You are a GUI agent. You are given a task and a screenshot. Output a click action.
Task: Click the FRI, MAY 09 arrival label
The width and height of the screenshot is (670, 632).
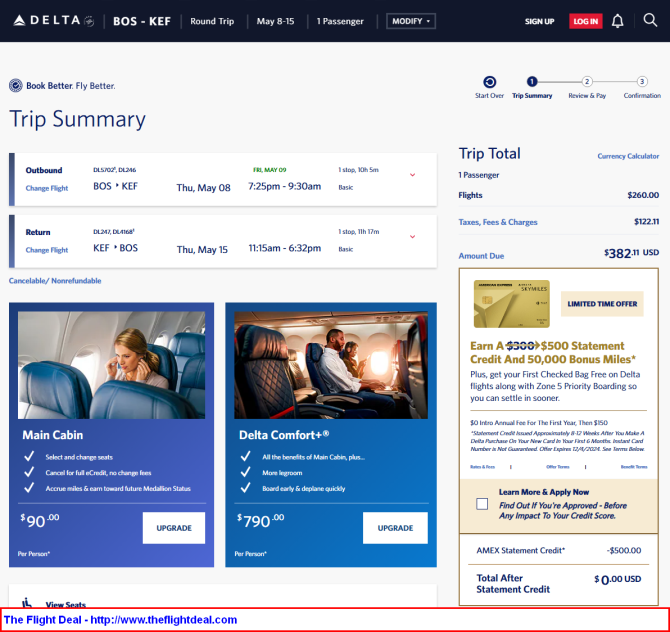[x=270, y=170]
